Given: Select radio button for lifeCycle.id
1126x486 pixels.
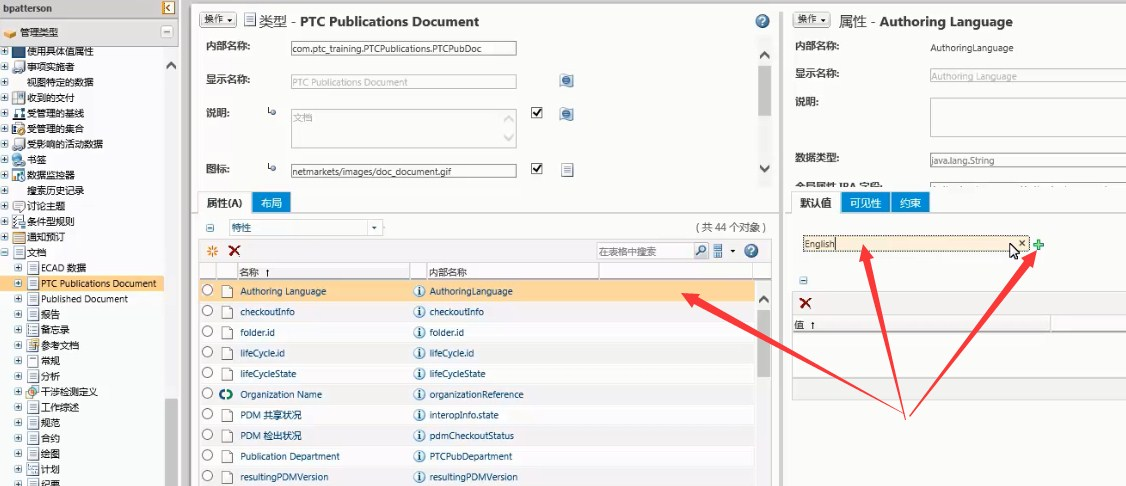Looking at the screenshot, I should (208, 352).
